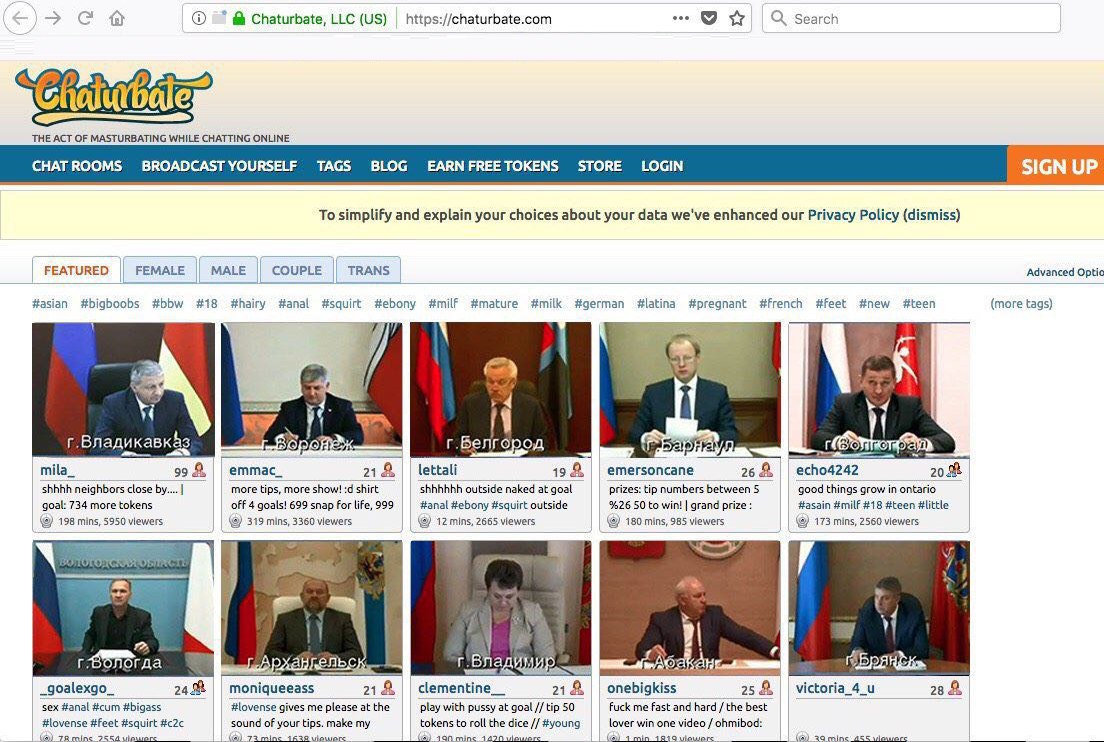The height and width of the screenshot is (742, 1104).
Task: Switch to the COUPLE tab
Action: tap(296, 270)
